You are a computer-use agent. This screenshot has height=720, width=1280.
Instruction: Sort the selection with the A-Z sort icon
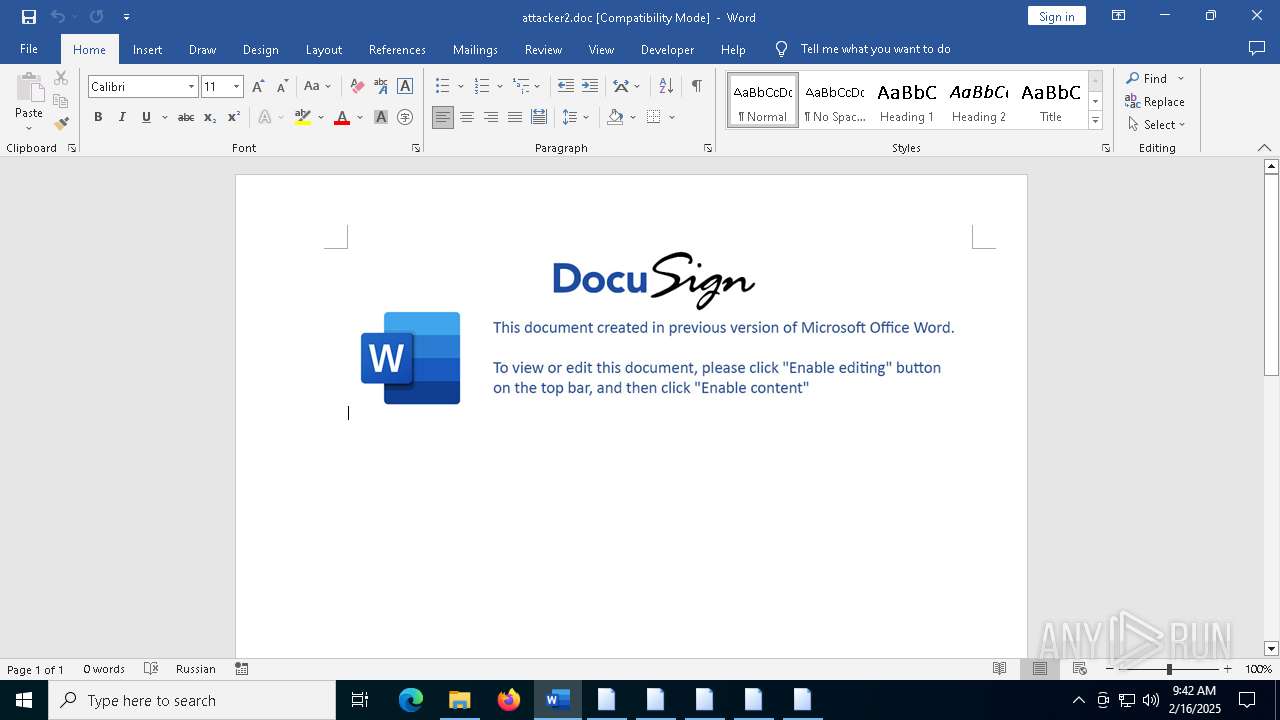666,87
